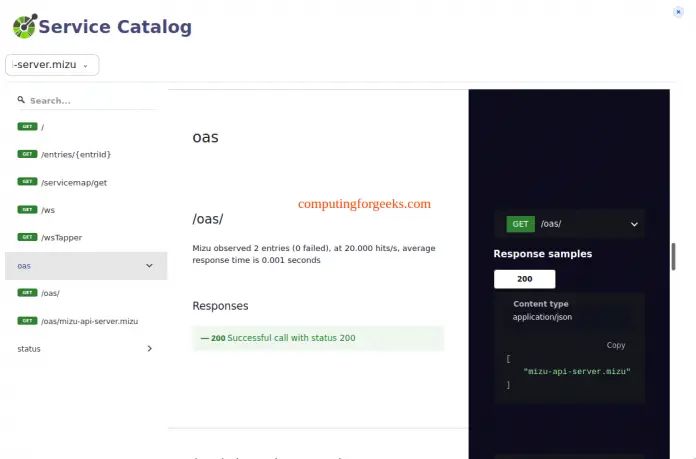Click the Service Catalog logo icon

click(23, 26)
